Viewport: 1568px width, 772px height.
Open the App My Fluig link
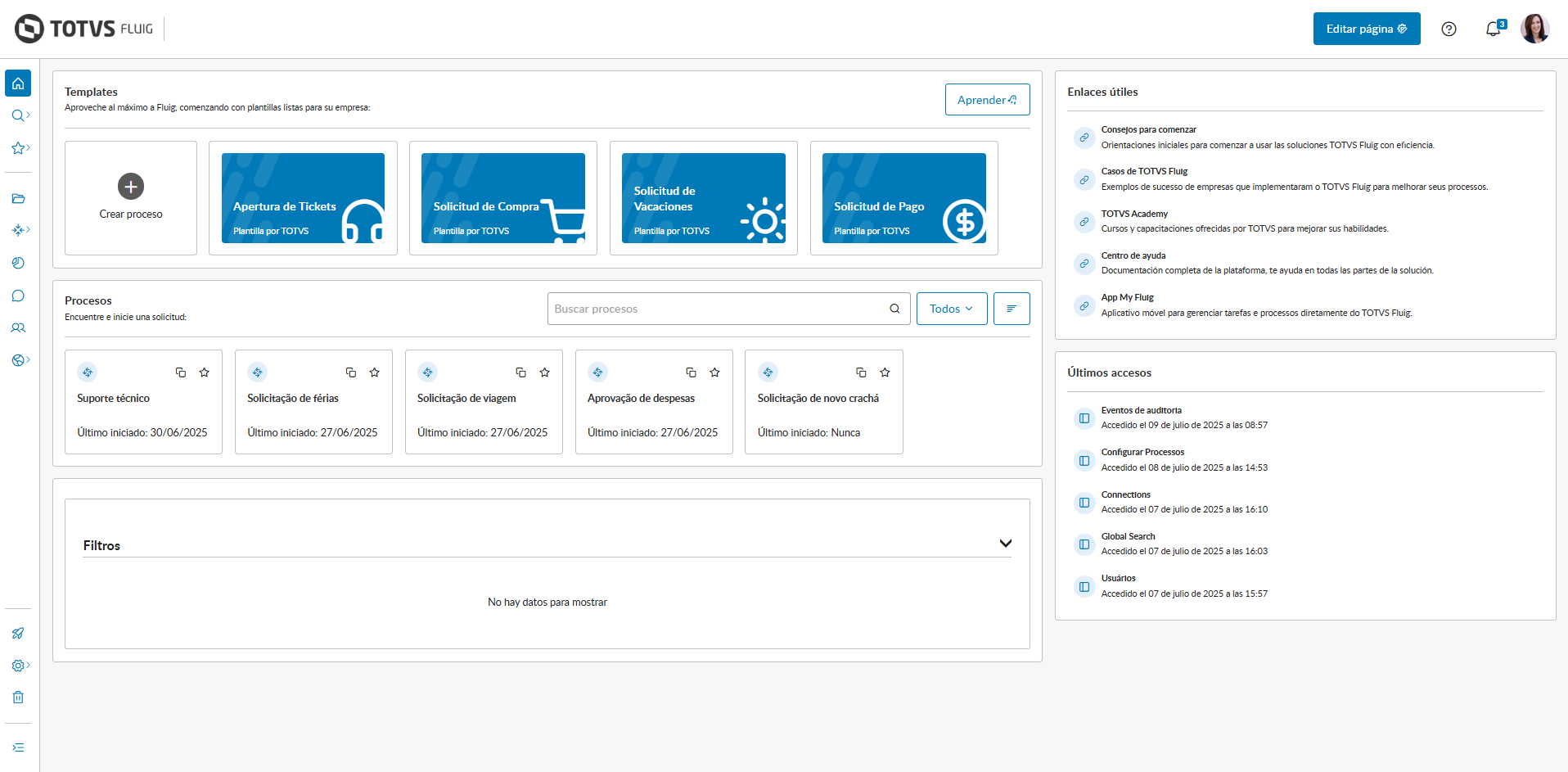pos(1127,297)
